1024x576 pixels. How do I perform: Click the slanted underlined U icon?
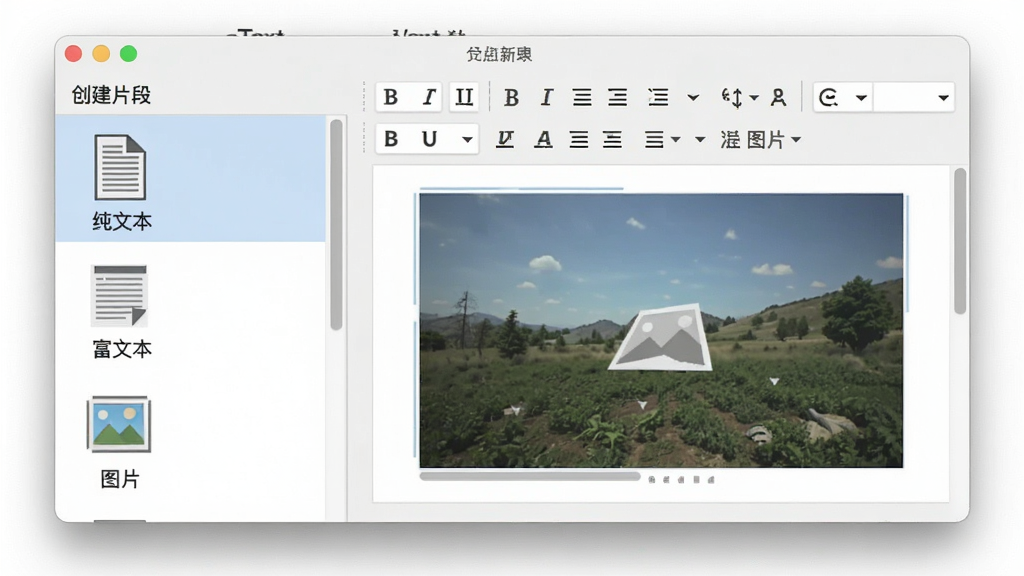[x=505, y=139]
